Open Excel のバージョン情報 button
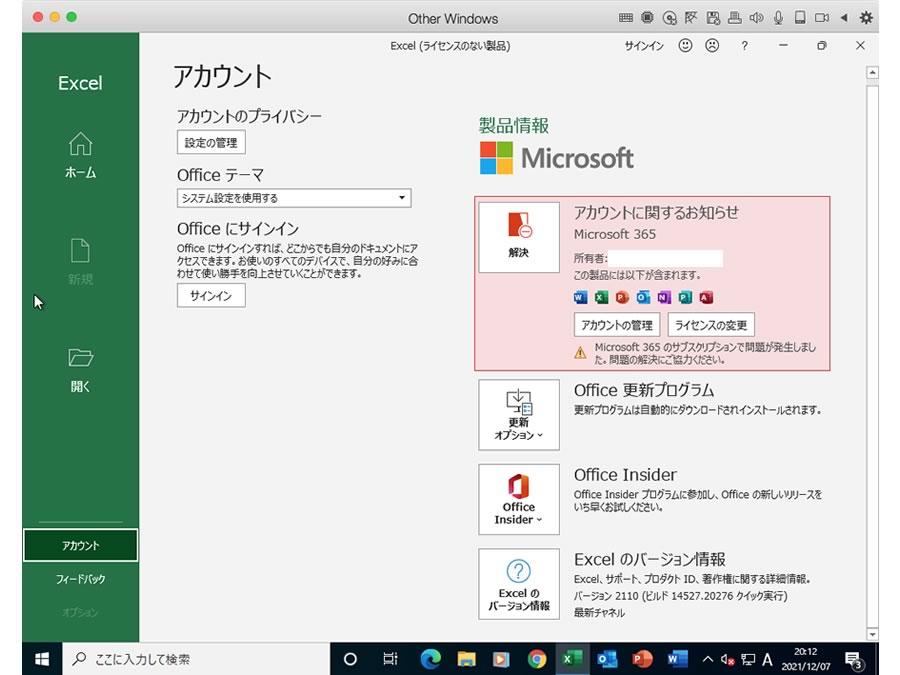 (x=519, y=584)
